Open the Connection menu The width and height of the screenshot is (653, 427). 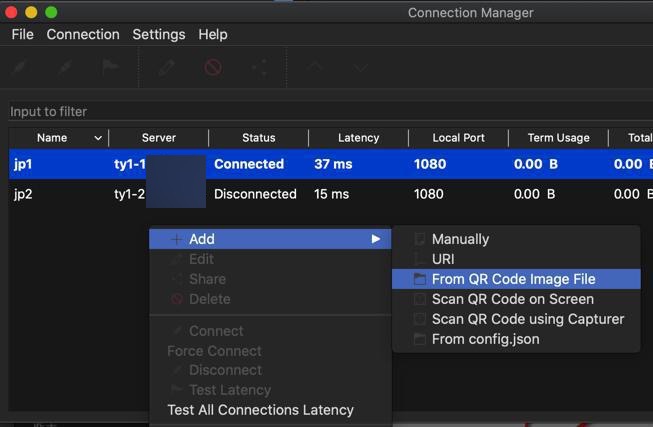tap(83, 34)
